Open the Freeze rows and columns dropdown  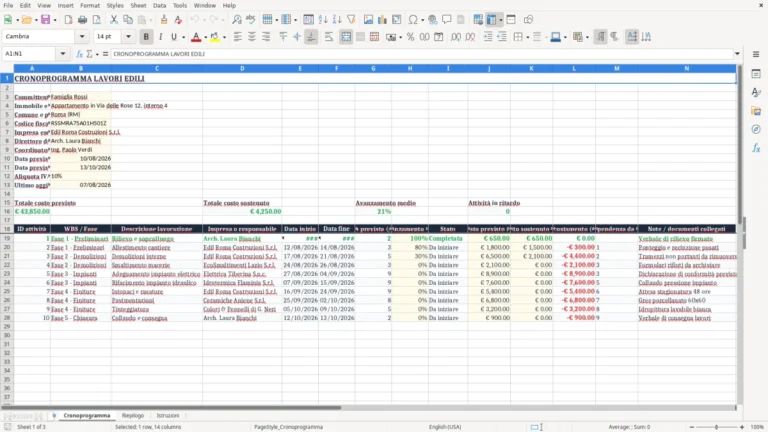pyautogui.click(x=501, y=20)
